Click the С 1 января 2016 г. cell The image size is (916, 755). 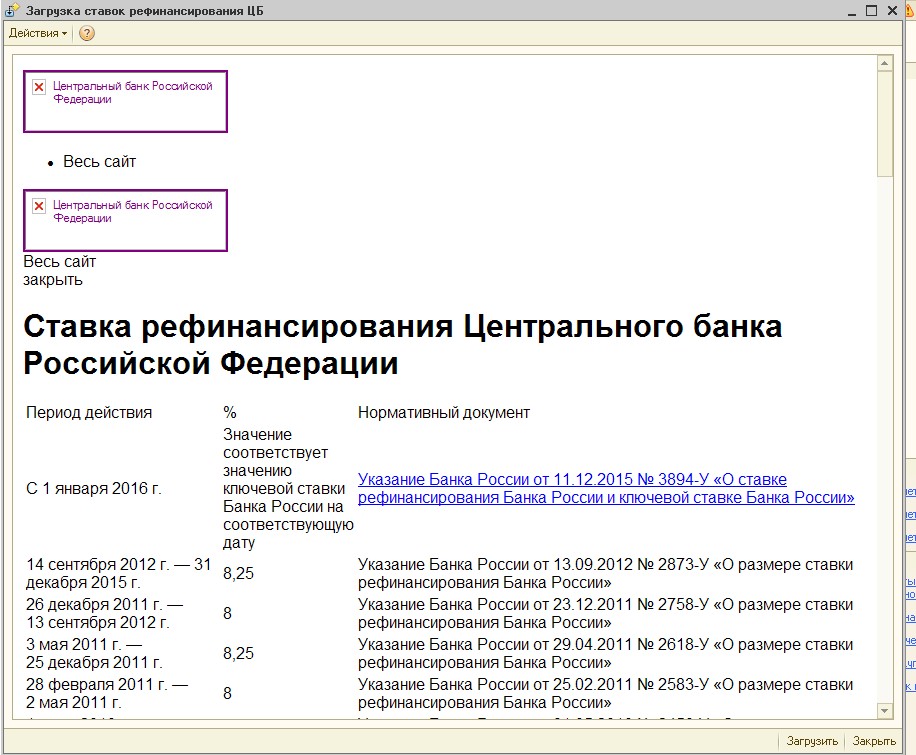coord(93,489)
